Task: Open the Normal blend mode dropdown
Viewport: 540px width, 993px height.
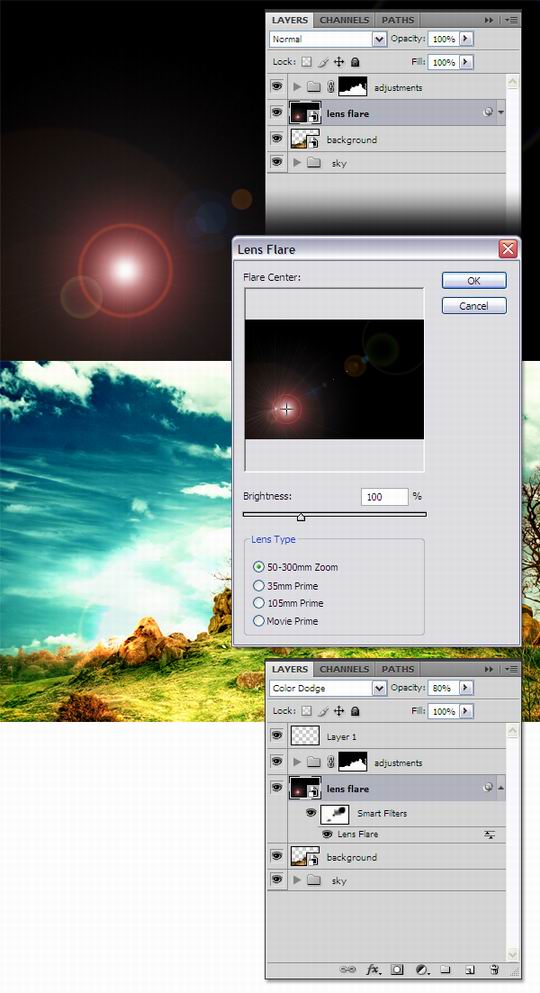Action: [328, 39]
